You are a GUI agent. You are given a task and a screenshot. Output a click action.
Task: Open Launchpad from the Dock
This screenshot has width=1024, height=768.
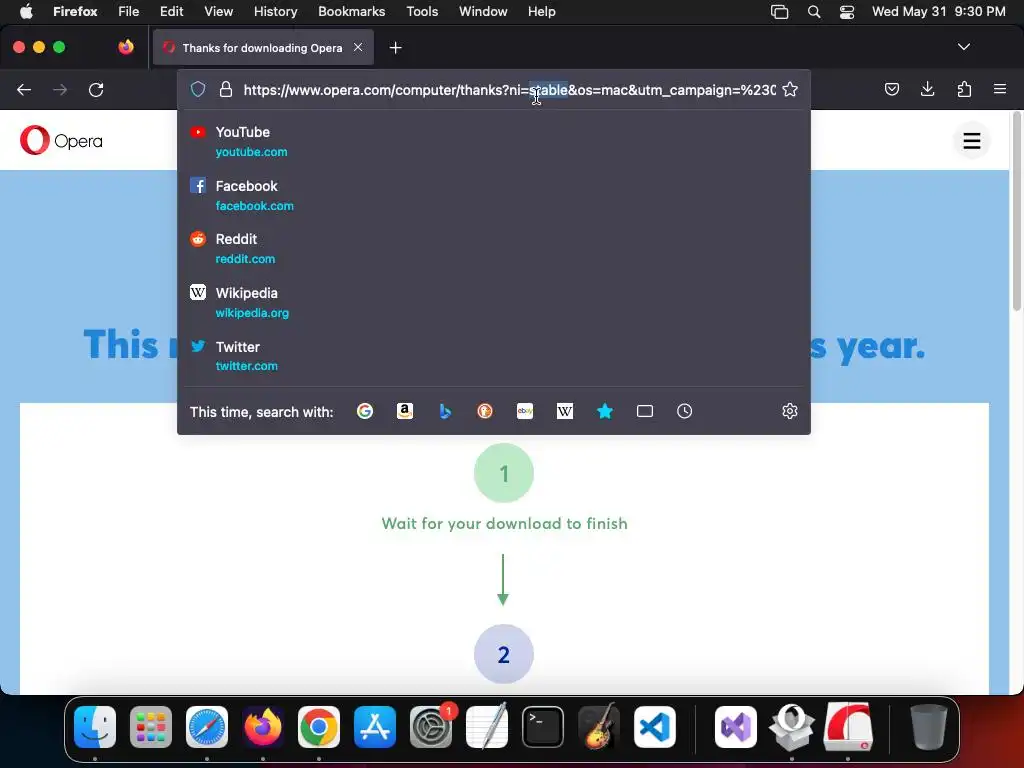coord(151,727)
